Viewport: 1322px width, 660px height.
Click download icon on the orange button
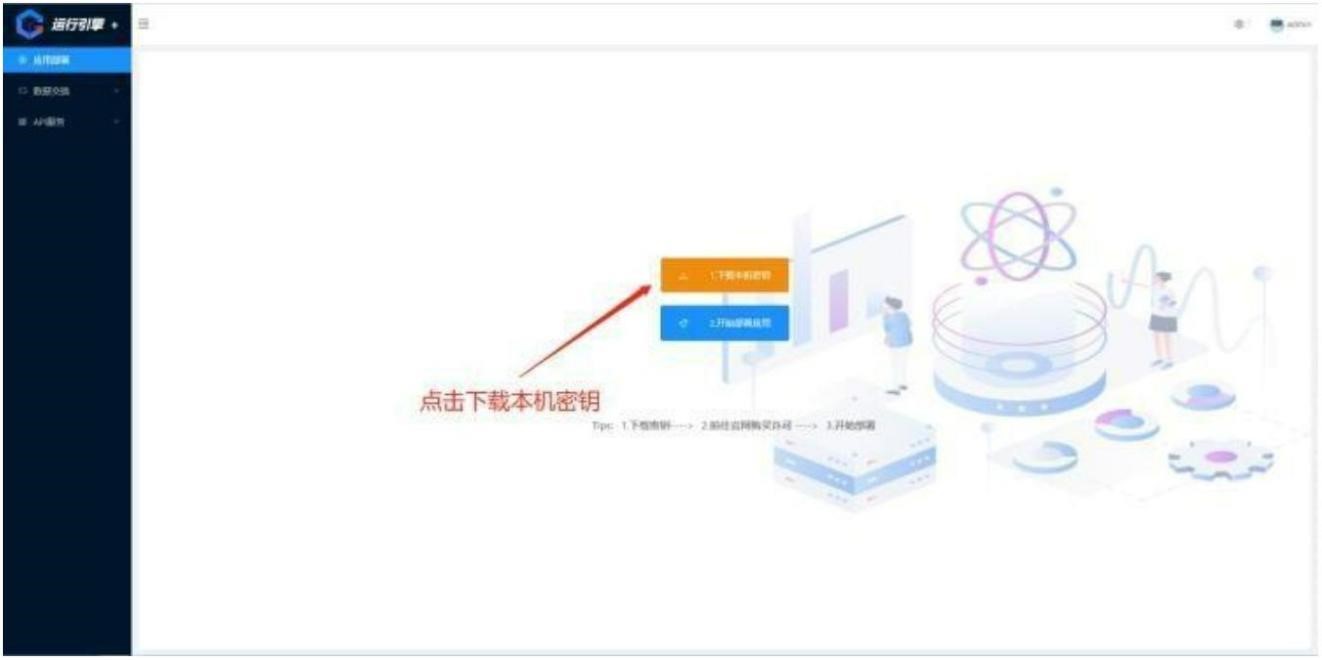coord(683,275)
